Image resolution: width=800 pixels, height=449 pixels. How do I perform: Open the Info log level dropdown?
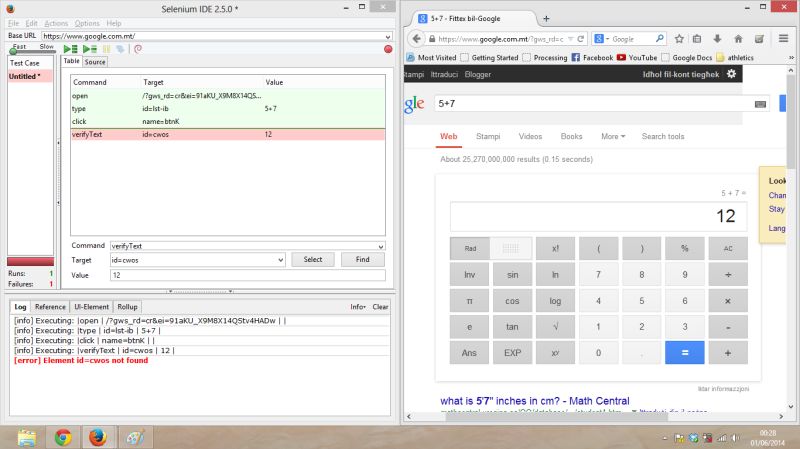click(358, 307)
